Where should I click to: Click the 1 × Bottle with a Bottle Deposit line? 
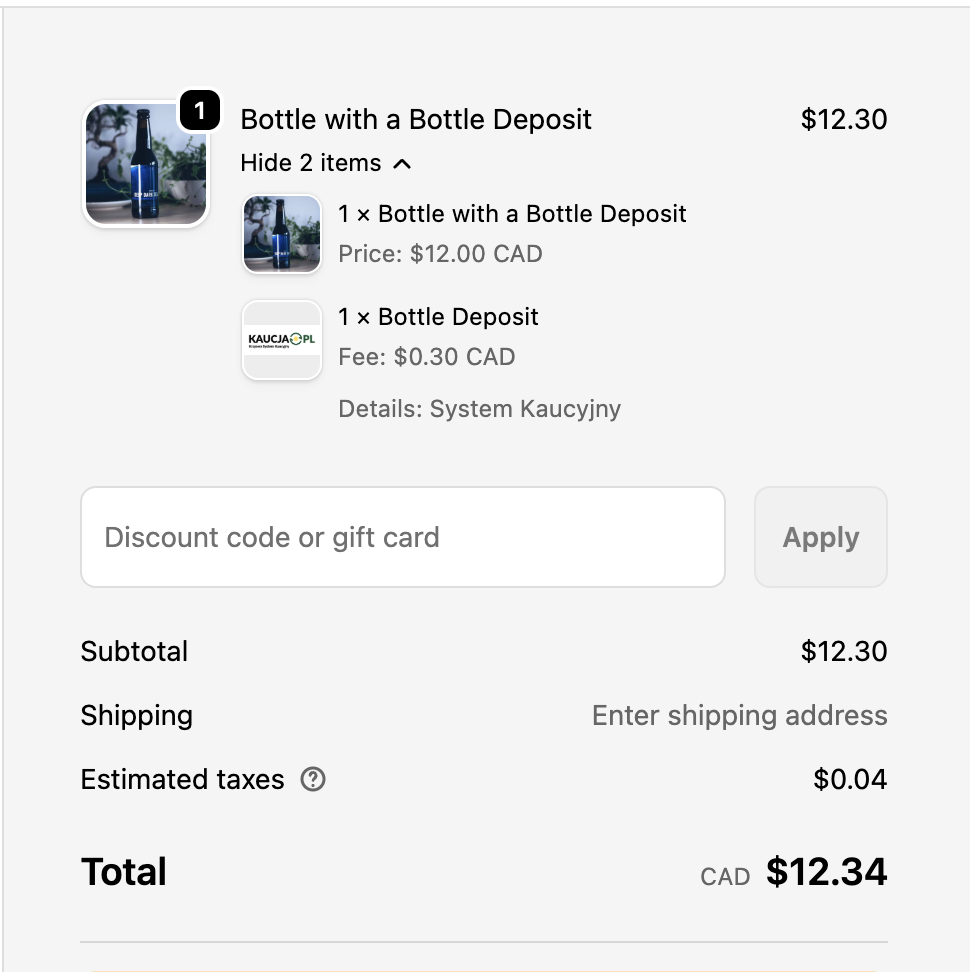pyautogui.click(x=512, y=214)
